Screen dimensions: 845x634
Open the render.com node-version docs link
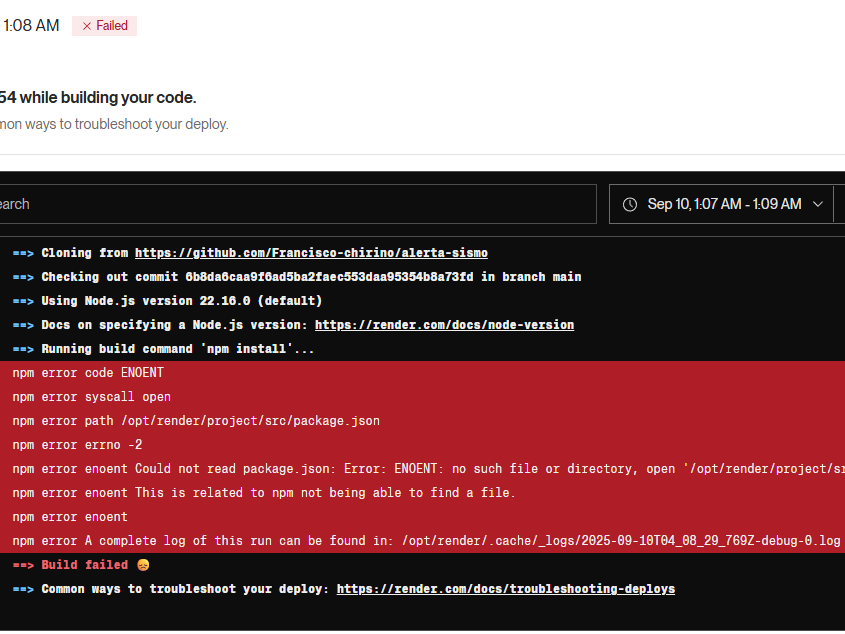(444, 325)
